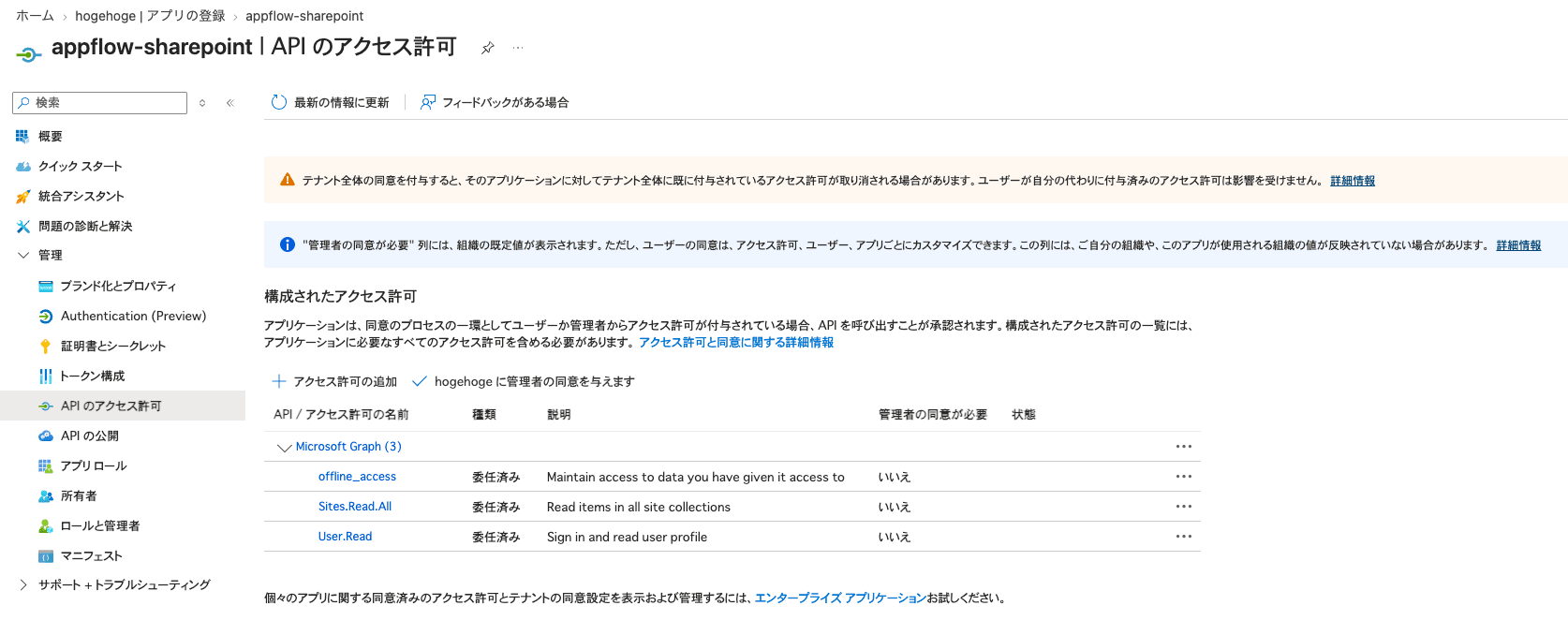Image resolution: width=1568 pixels, height=635 pixels.
Task: Open 統合アシスタント in the sidebar
Action: (x=81, y=196)
